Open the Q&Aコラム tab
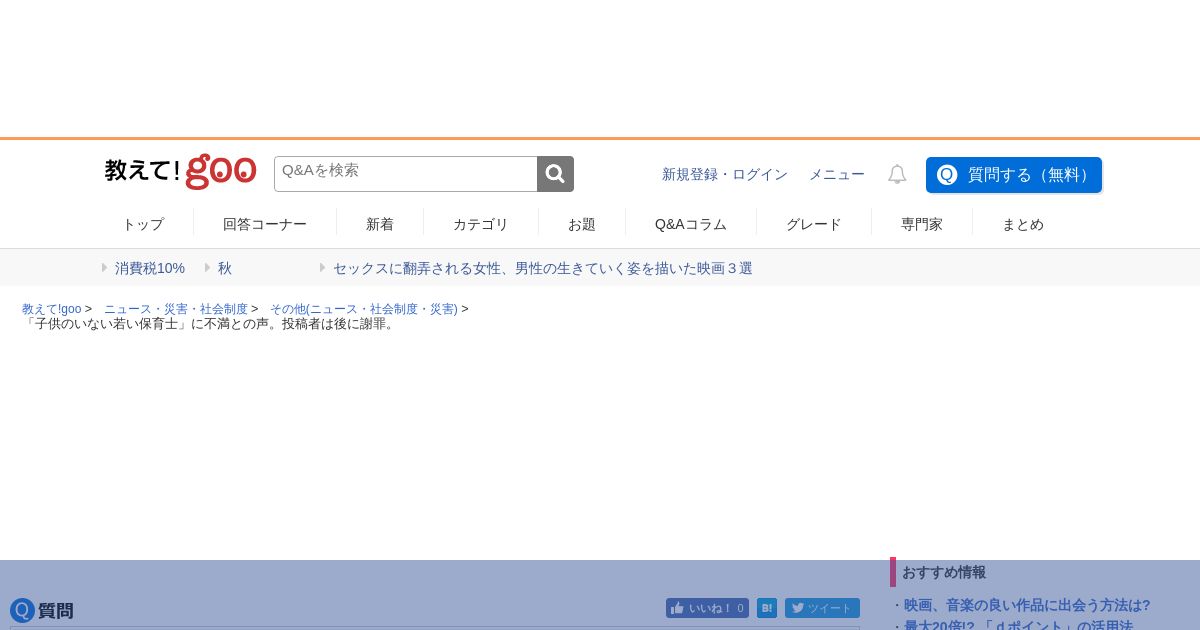1200x630 pixels. [691, 224]
